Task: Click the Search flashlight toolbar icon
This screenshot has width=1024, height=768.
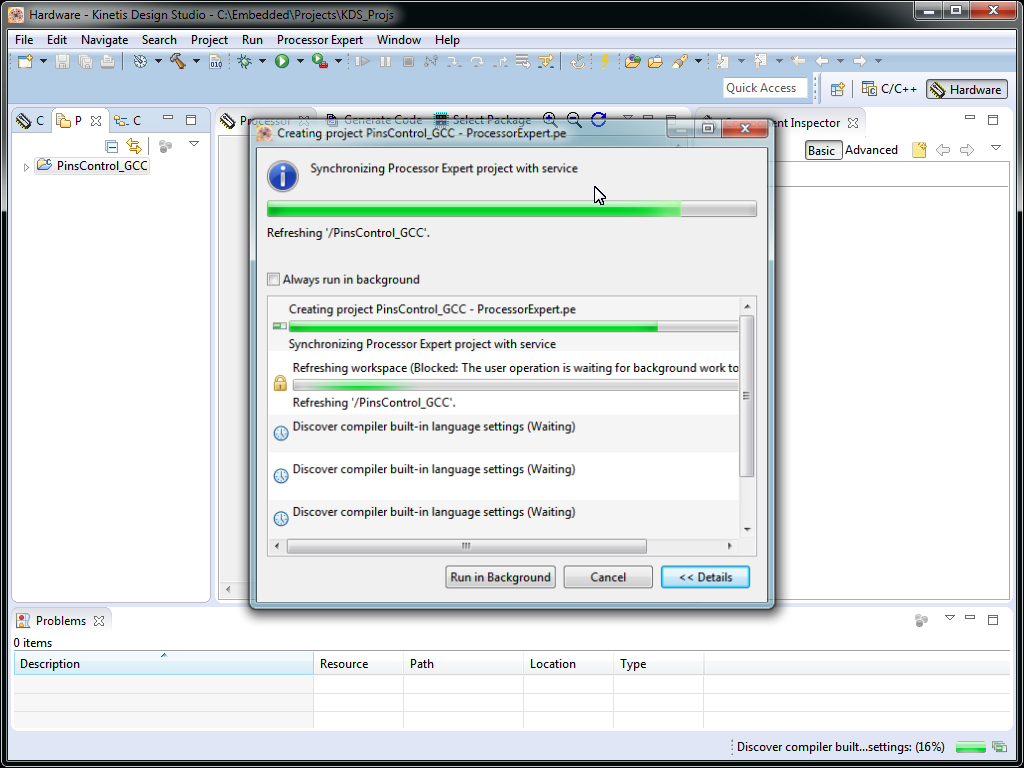Action: tap(680, 61)
